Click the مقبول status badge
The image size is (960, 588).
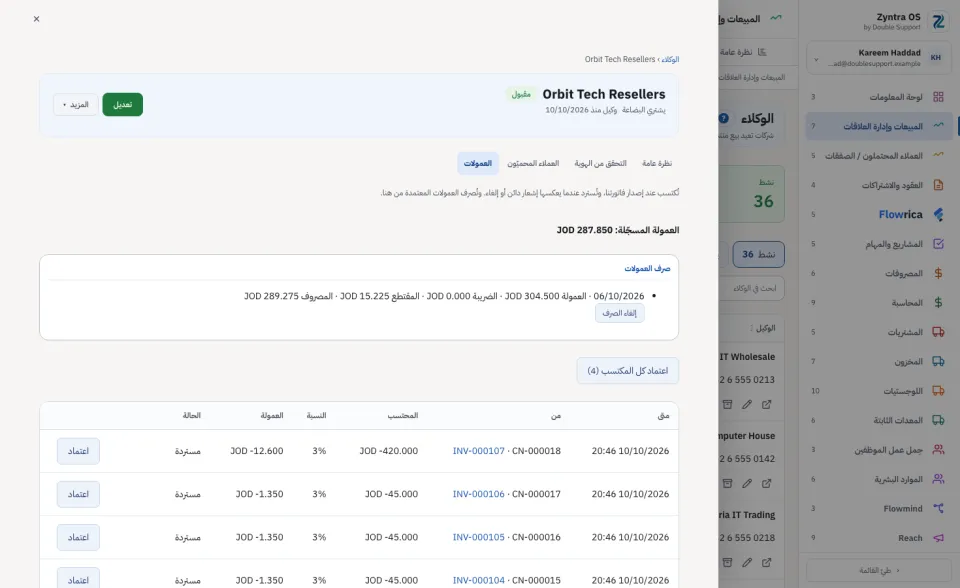[x=521, y=94]
